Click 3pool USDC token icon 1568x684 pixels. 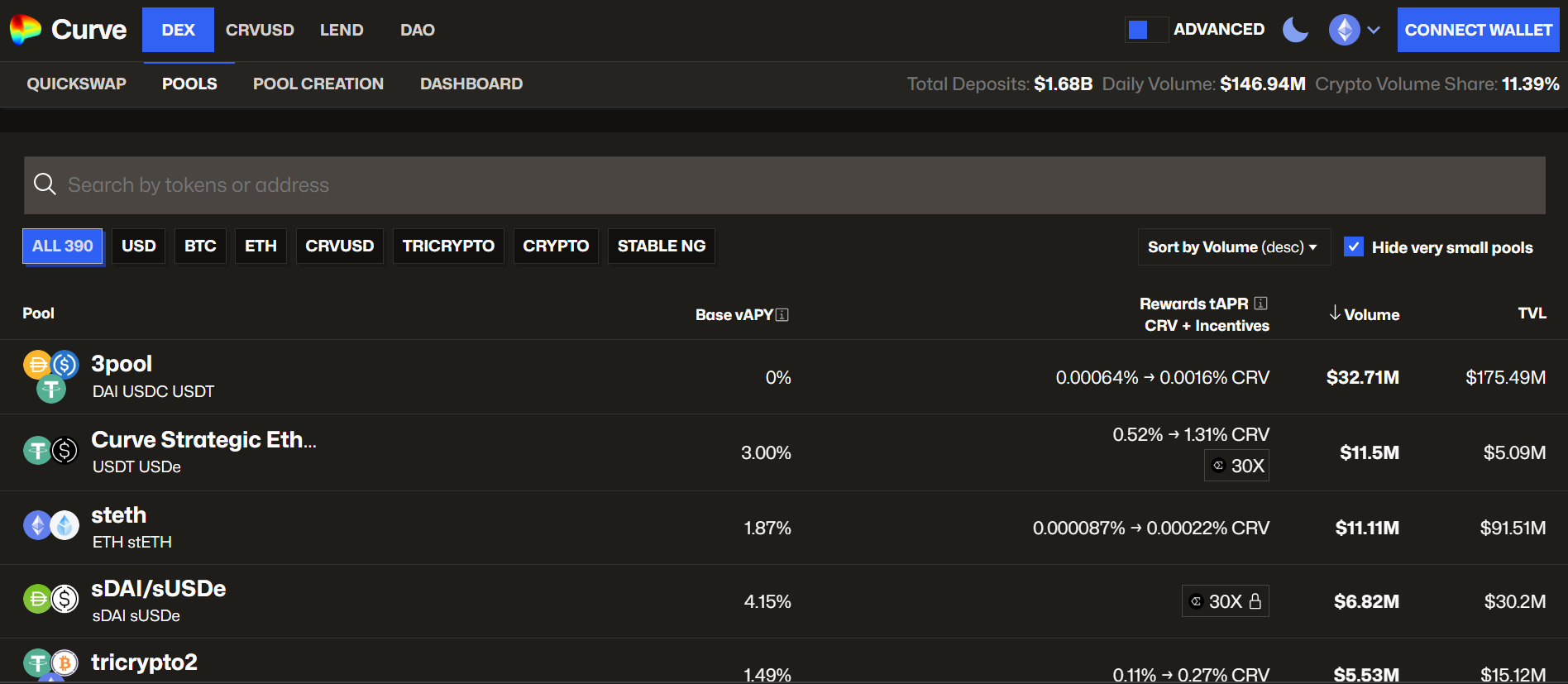[65, 364]
